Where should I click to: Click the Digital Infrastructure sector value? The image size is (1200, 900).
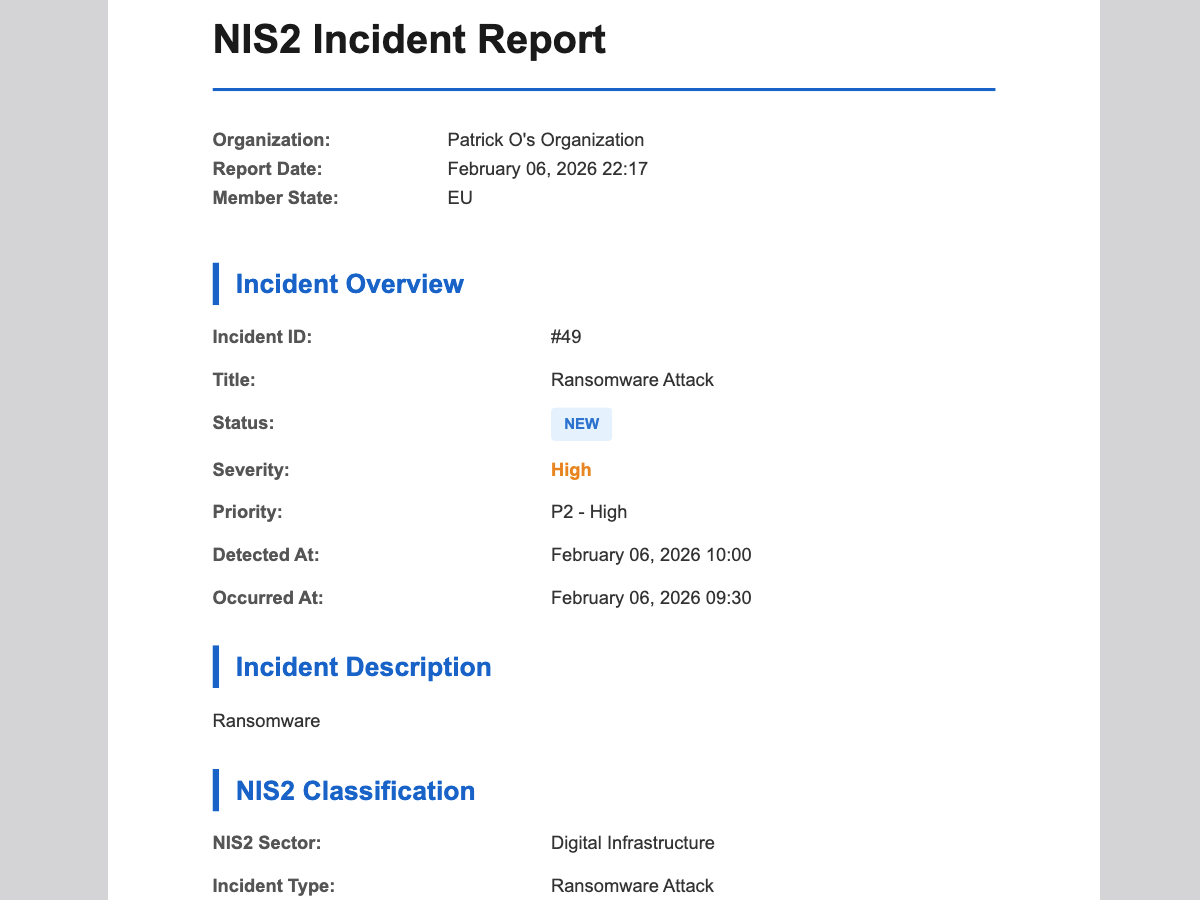click(632, 843)
